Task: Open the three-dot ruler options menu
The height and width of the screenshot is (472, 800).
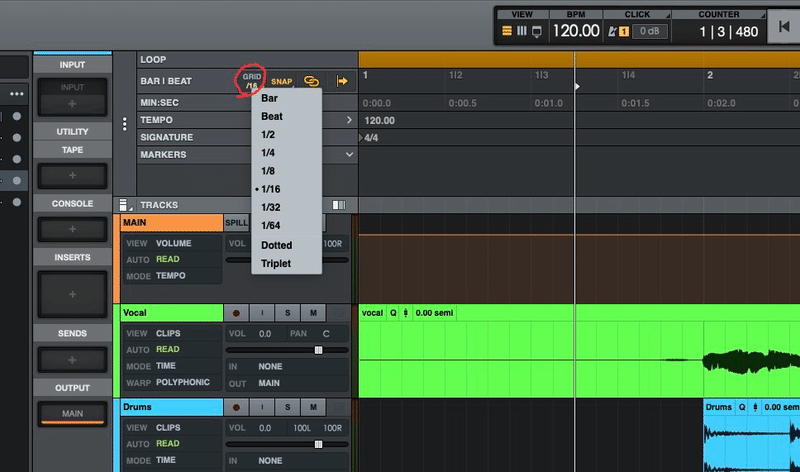Action: pyautogui.click(x=124, y=124)
